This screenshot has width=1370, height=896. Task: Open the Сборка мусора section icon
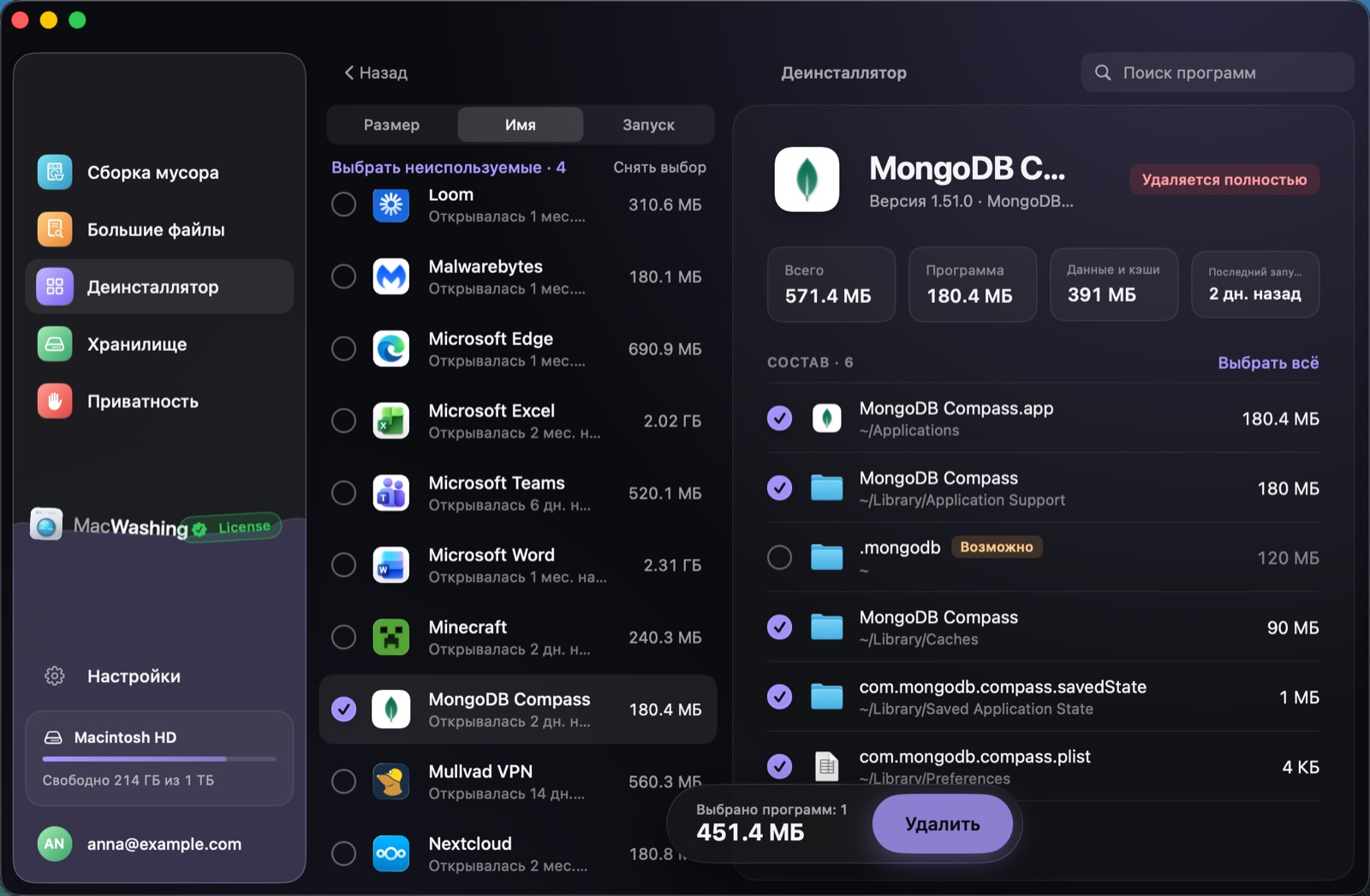(55, 172)
